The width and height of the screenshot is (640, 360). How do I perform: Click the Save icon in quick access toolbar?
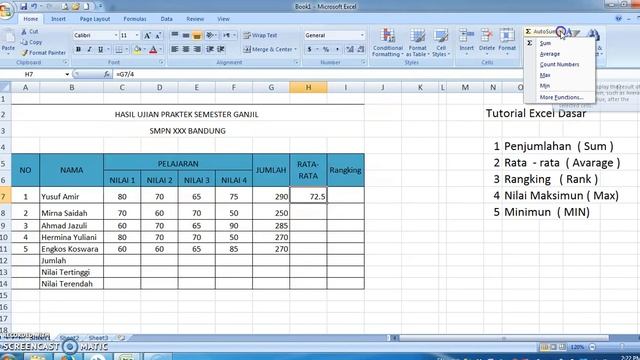[x=23, y=7]
